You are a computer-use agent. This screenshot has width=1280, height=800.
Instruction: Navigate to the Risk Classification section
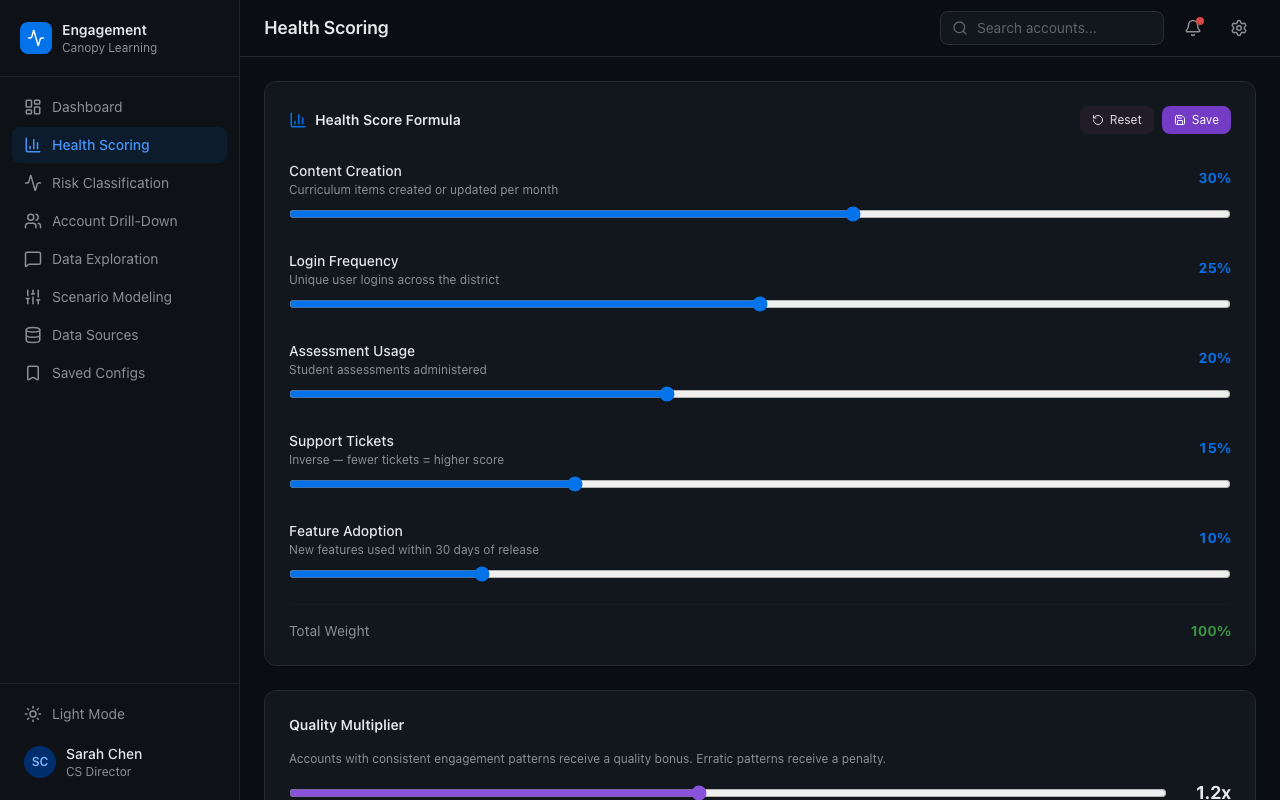(x=110, y=182)
